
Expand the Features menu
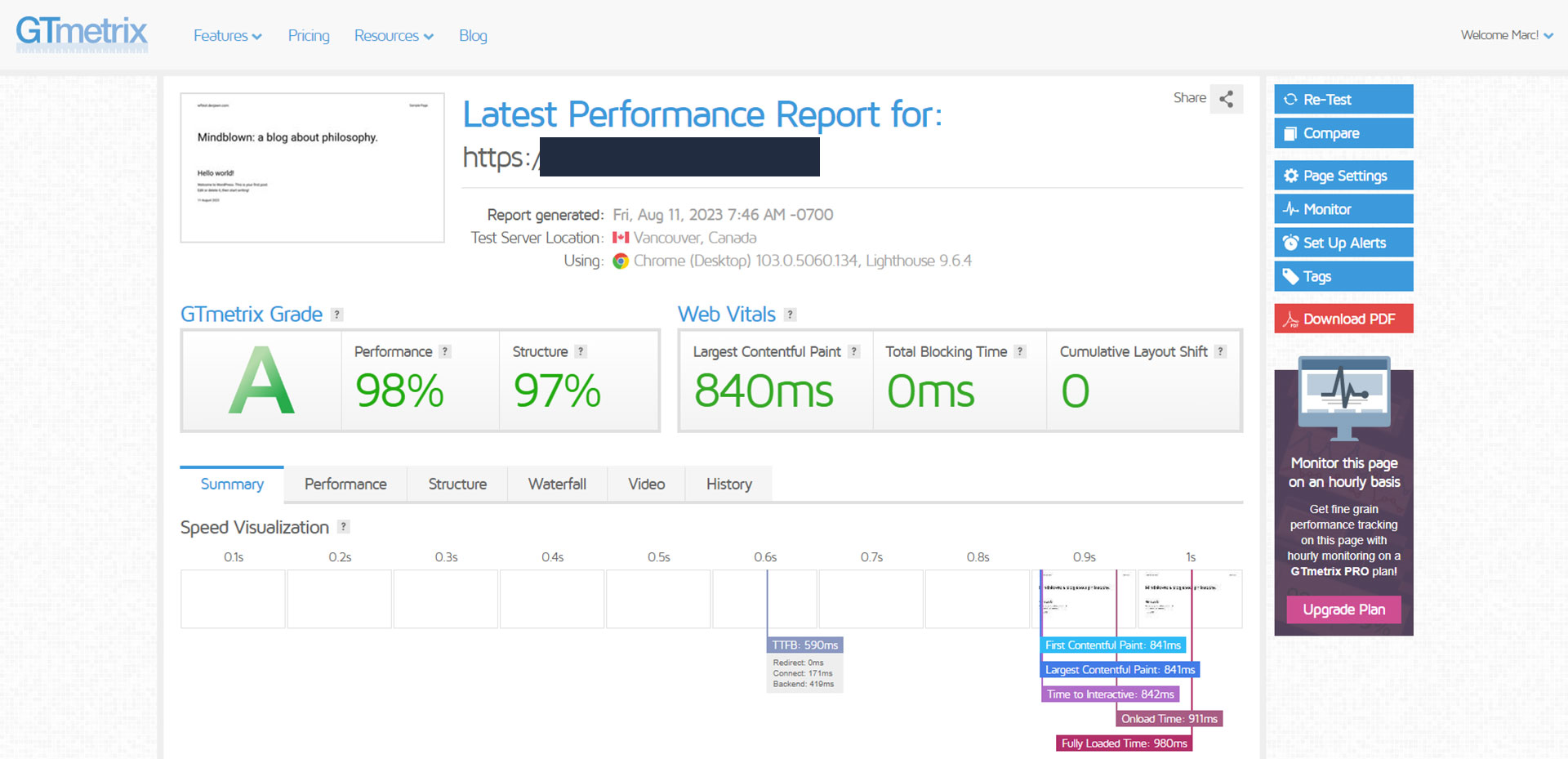[x=228, y=36]
